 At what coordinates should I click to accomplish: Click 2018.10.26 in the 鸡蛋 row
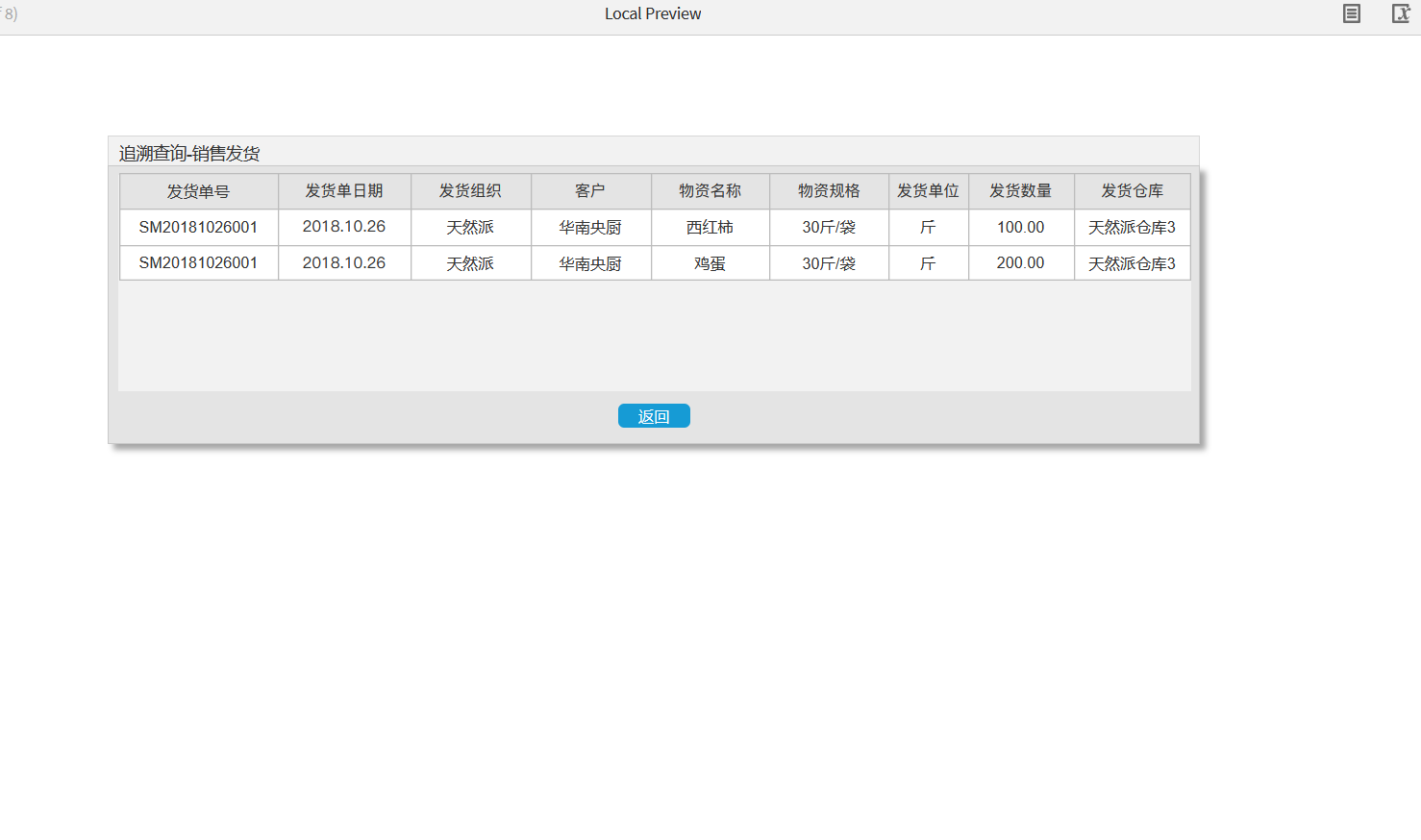[x=344, y=263]
